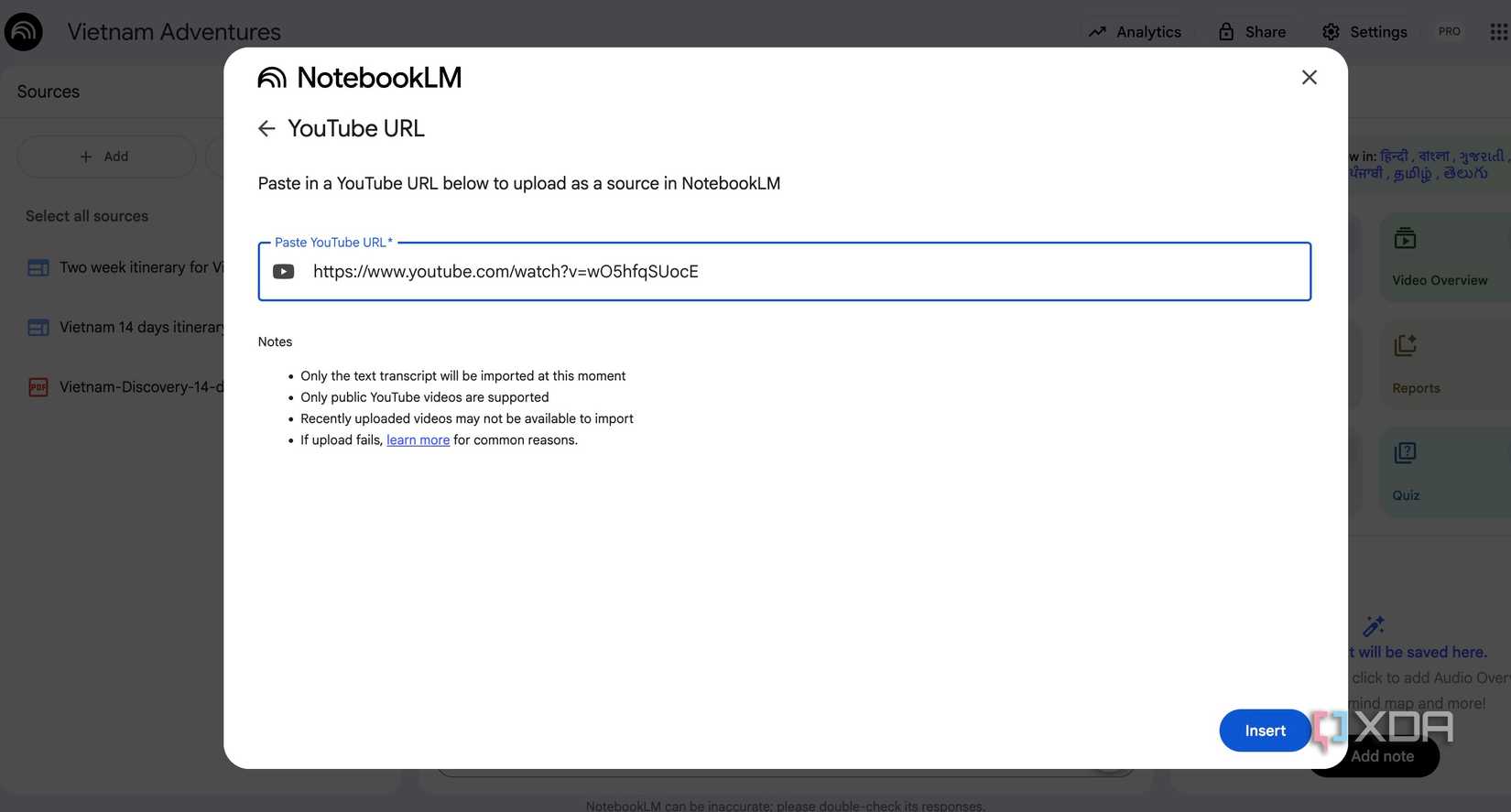
Task: Click the Share button with lock icon
Action: pos(1252,32)
